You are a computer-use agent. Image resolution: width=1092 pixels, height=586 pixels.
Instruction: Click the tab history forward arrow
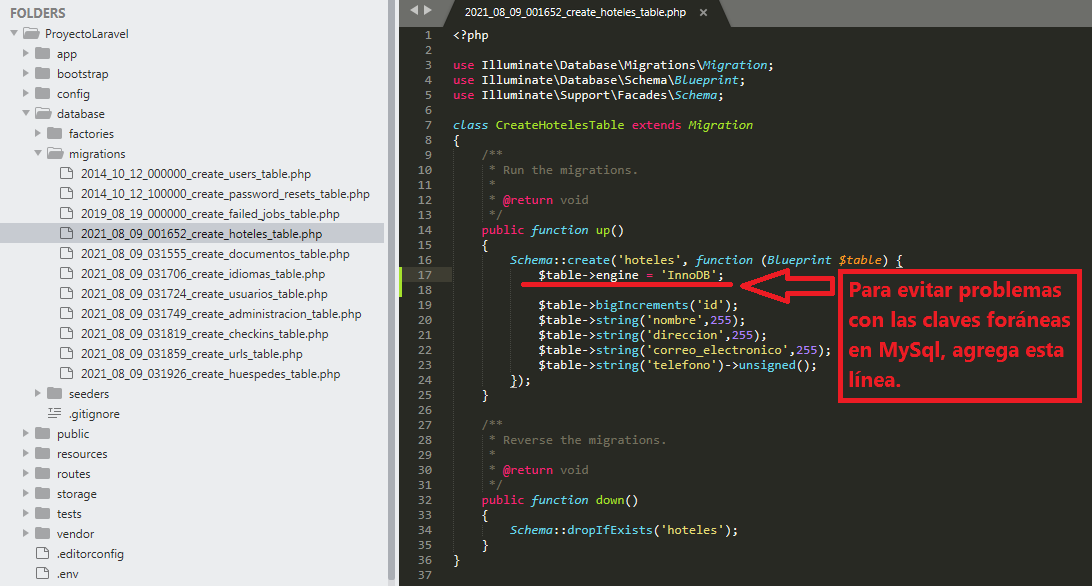pos(428,11)
